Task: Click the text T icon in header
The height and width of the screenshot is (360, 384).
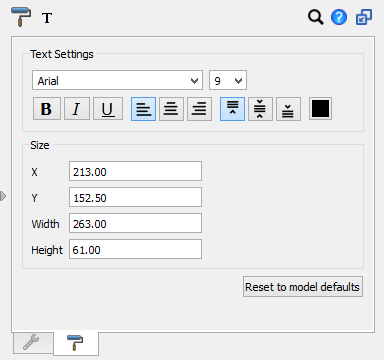Action: (x=47, y=18)
